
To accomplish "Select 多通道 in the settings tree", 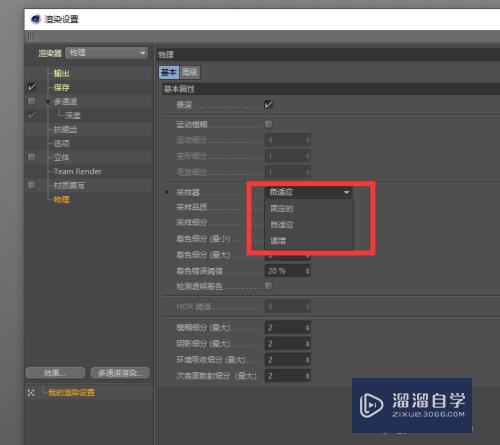I will [65, 101].
